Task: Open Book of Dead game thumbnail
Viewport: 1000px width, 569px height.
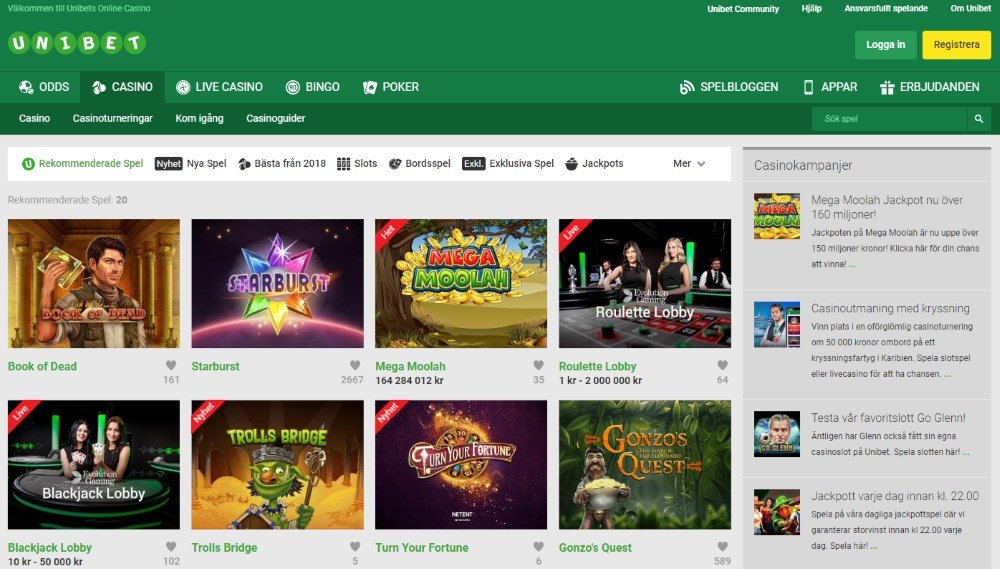Action: tap(94, 283)
